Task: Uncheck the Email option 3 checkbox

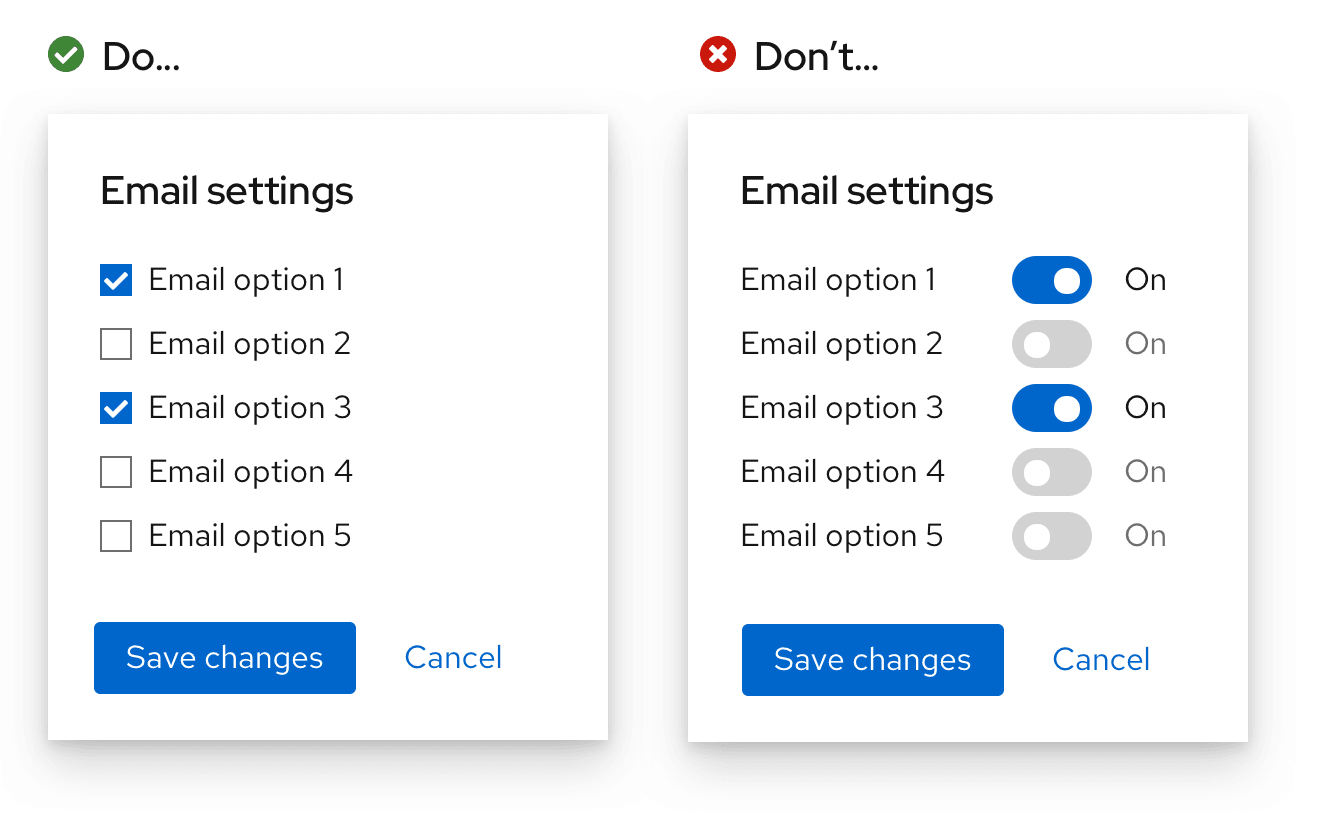Action: tap(116, 408)
